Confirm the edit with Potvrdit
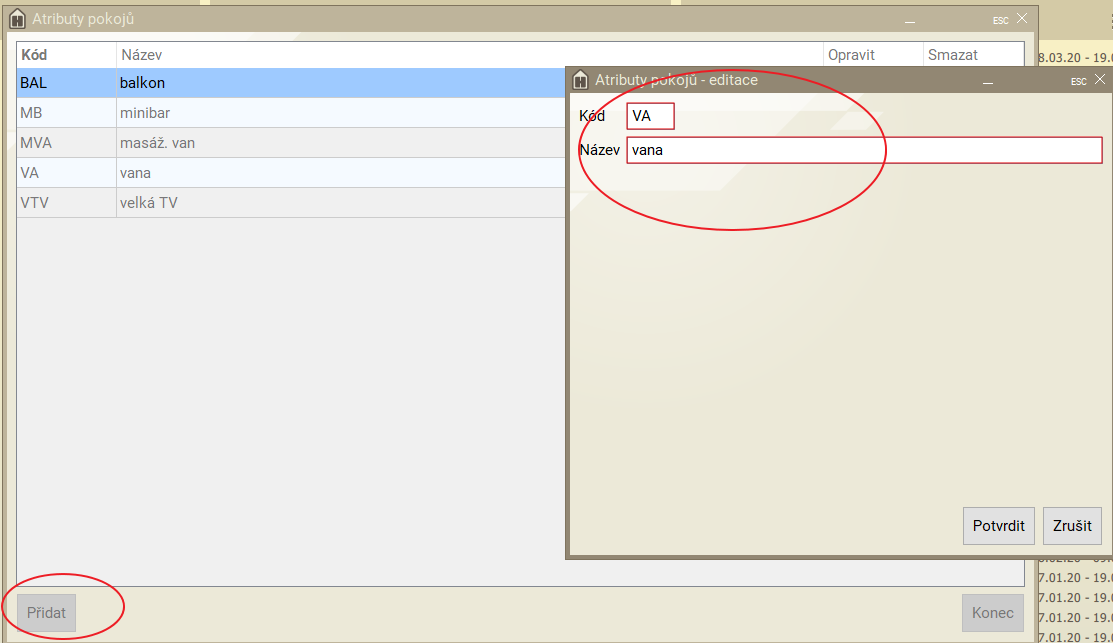Image resolution: width=1113 pixels, height=643 pixels. click(x=998, y=526)
